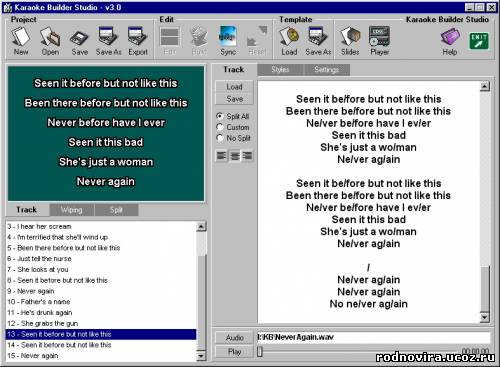The height and width of the screenshot is (367, 500).
Task: Align lyrics left
Action: pyautogui.click(x=222, y=156)
